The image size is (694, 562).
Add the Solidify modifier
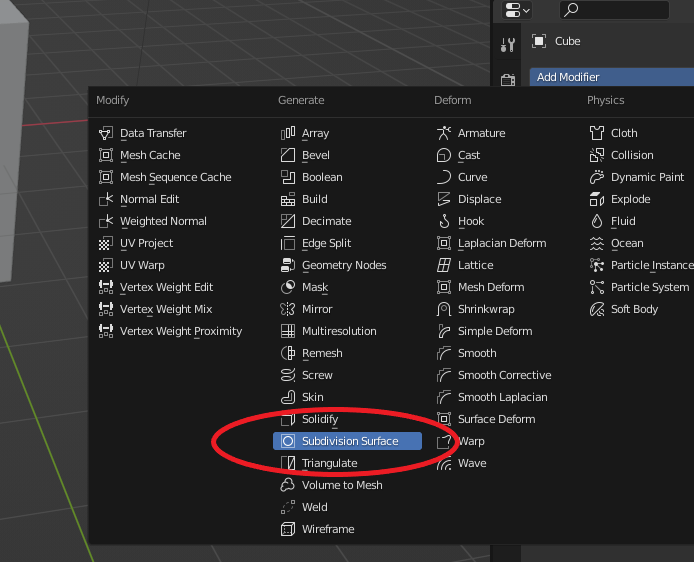click(x=320, y=419)
